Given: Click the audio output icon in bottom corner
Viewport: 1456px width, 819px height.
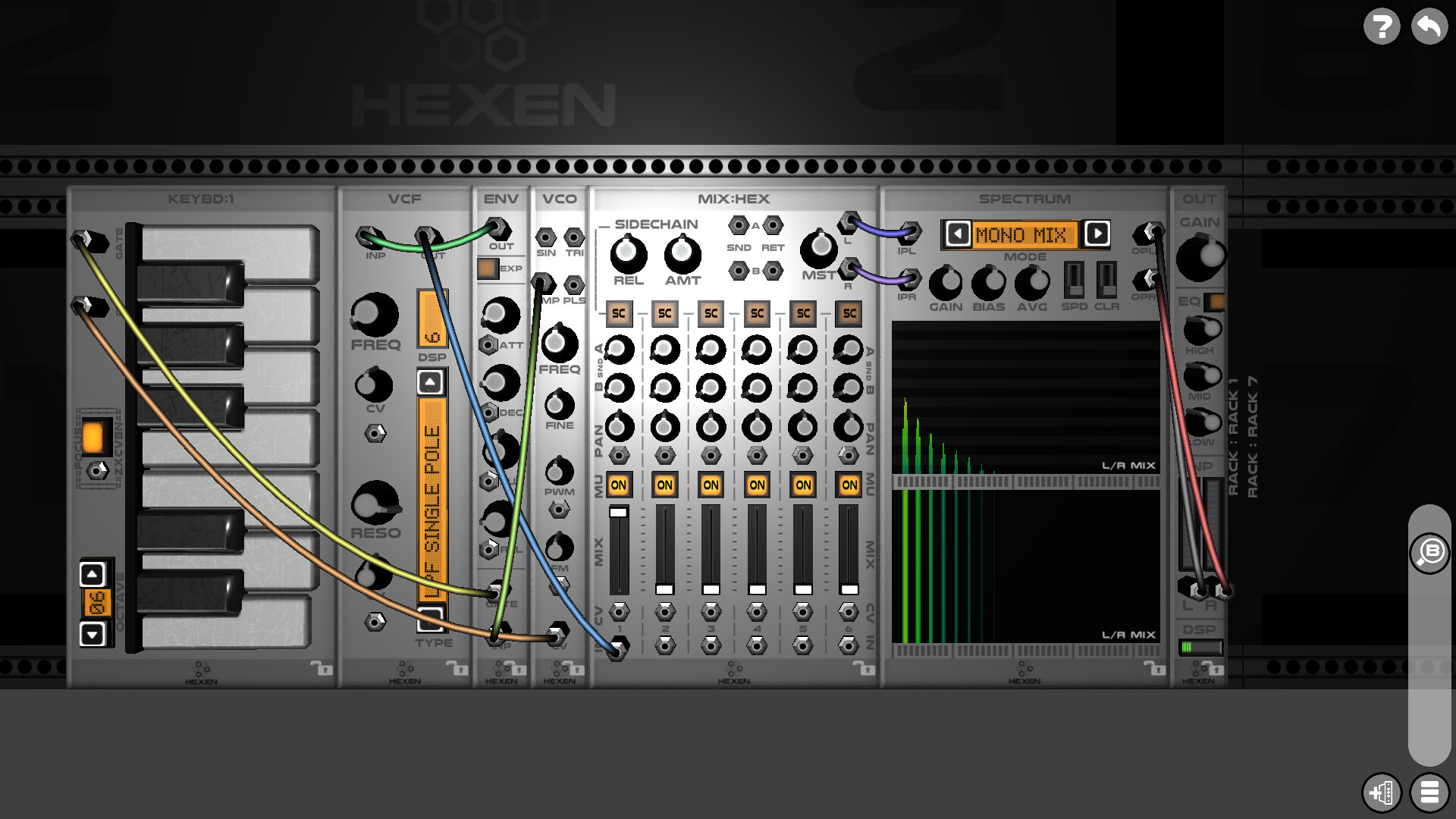Looking at the screenshot, I should (1382, 793).
